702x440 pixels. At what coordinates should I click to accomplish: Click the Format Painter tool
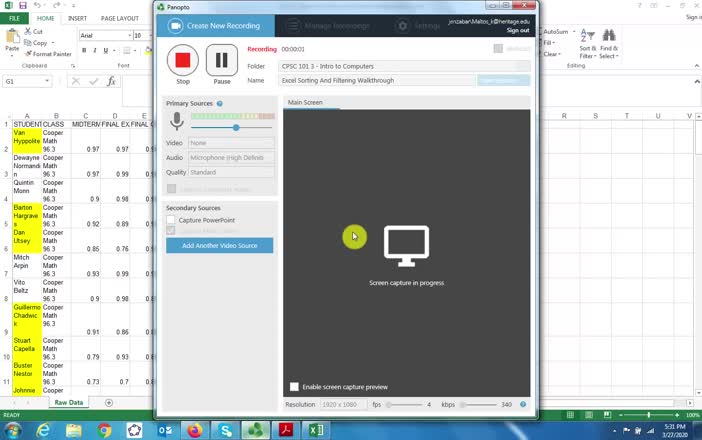tap(48, 54)
